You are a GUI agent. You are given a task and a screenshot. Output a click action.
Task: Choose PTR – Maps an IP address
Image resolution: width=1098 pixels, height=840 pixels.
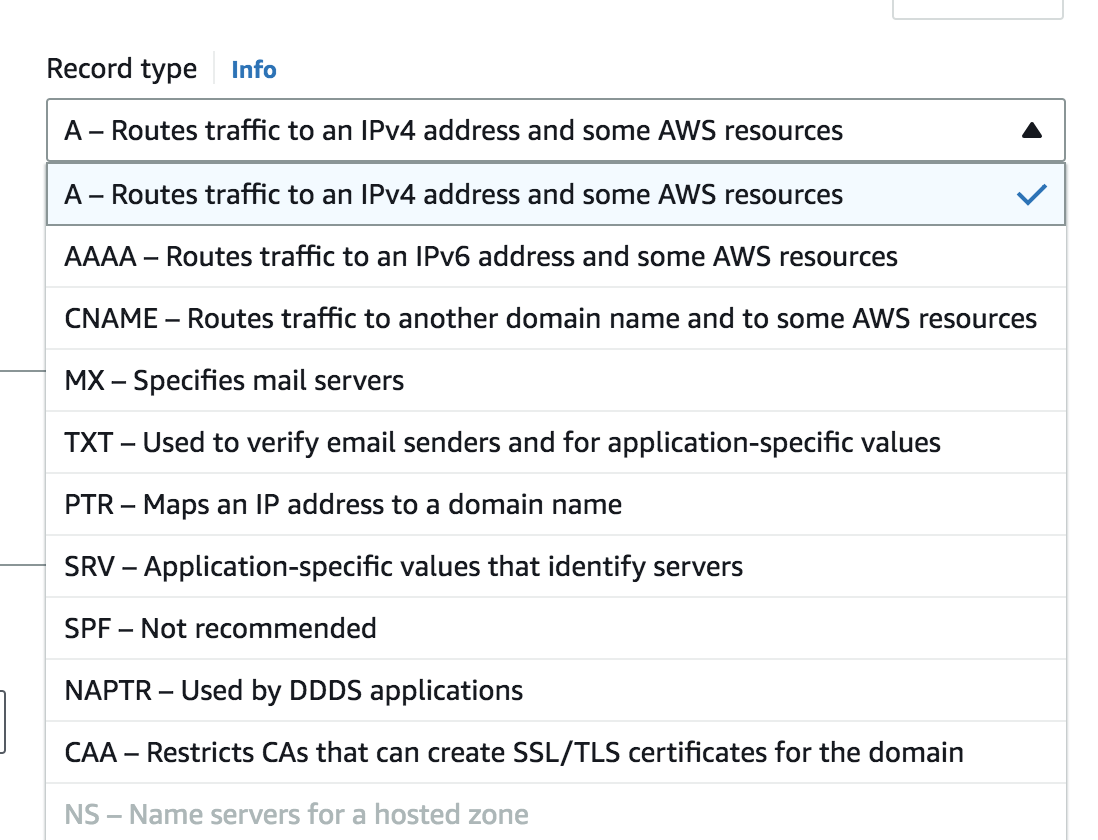(x=556, y=504)
